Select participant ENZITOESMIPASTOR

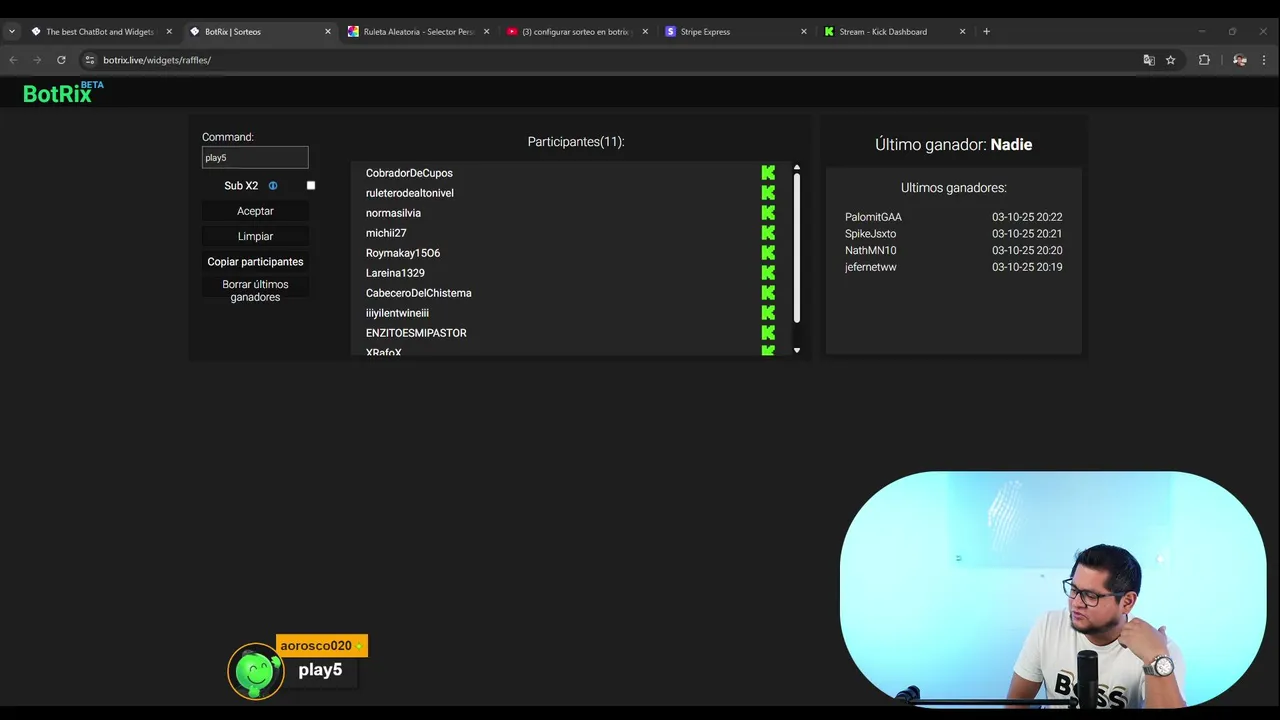416,333
